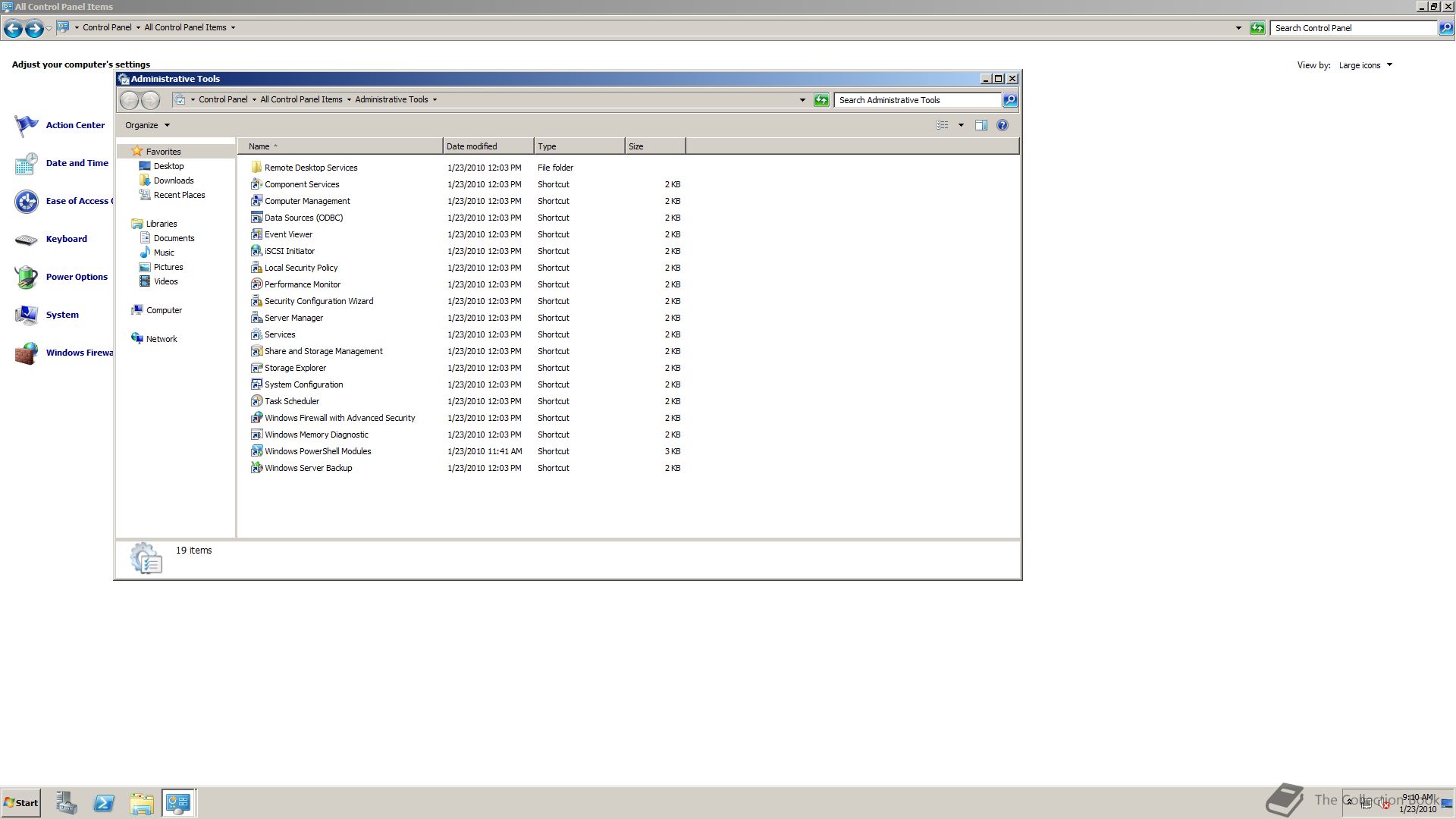Refresh the Administrative Tools address bar
The width and height of the screenshot is (1456, 819).
tap(821, 99)
